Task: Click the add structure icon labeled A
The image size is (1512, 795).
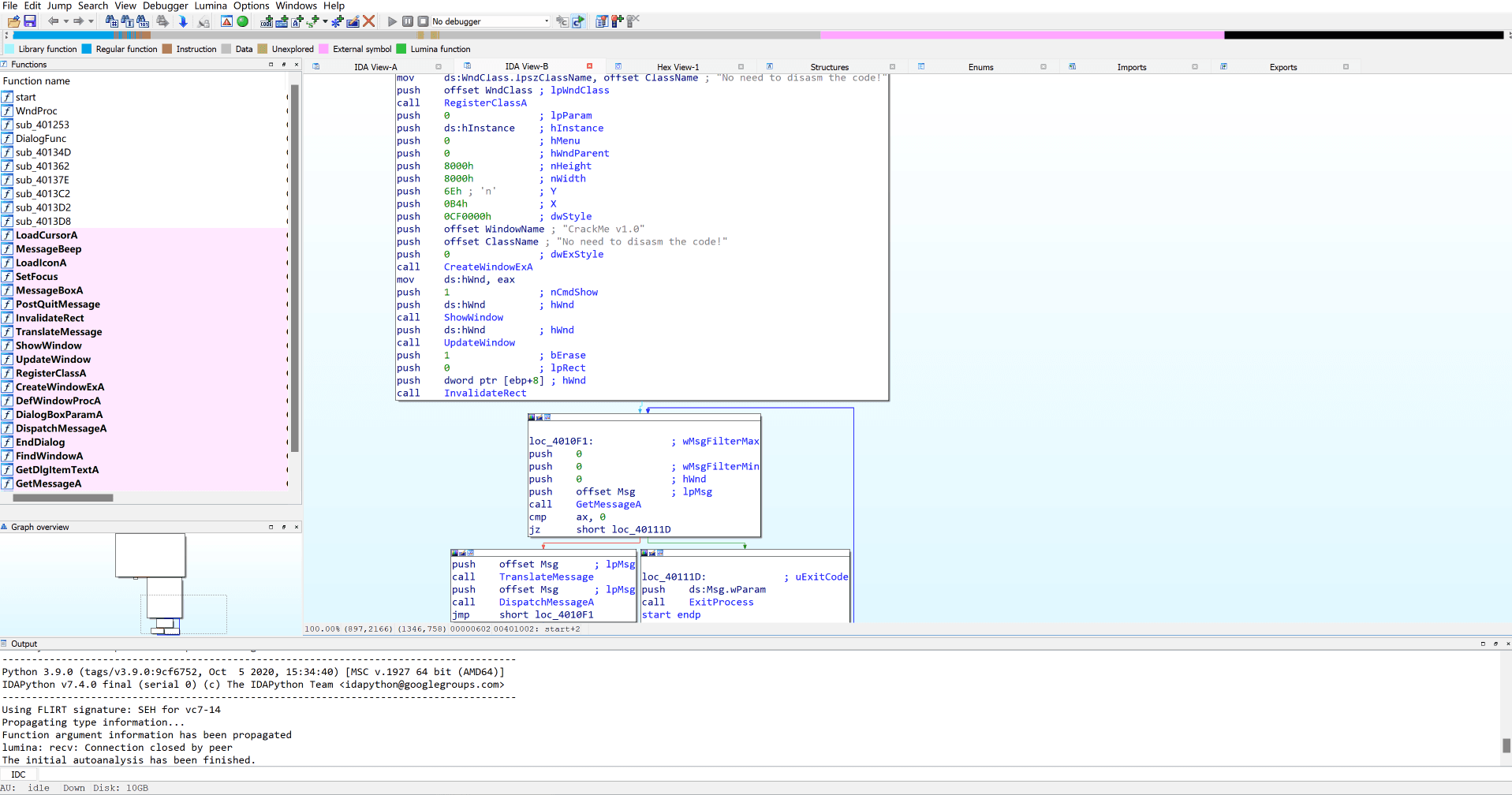Action: coord(296,21)
